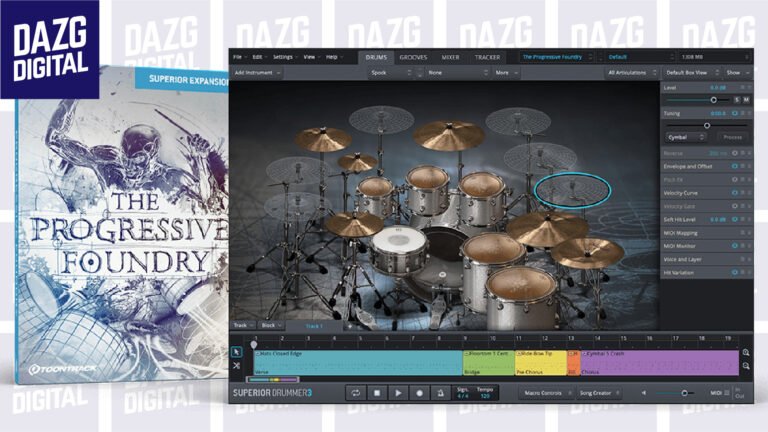This screenshot has height=432, width=768.
Task: Select the Verse hats block
Action: [x=358, y=363]
